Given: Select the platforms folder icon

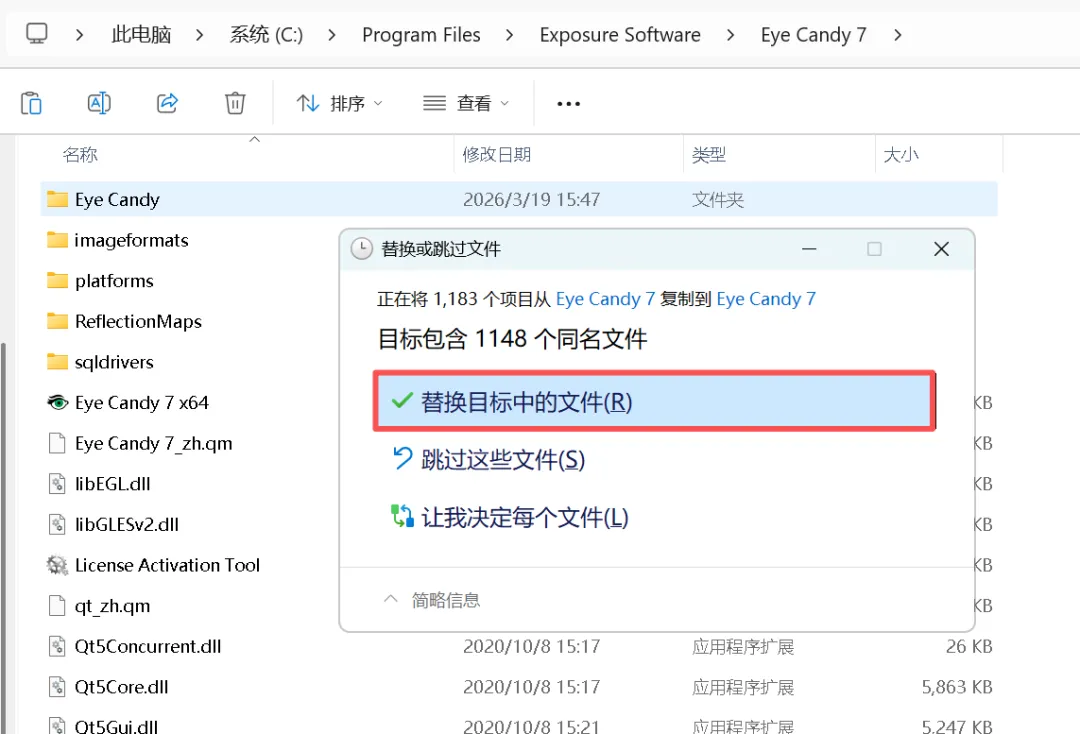Looking at the screenshot, I should point(57,280).
